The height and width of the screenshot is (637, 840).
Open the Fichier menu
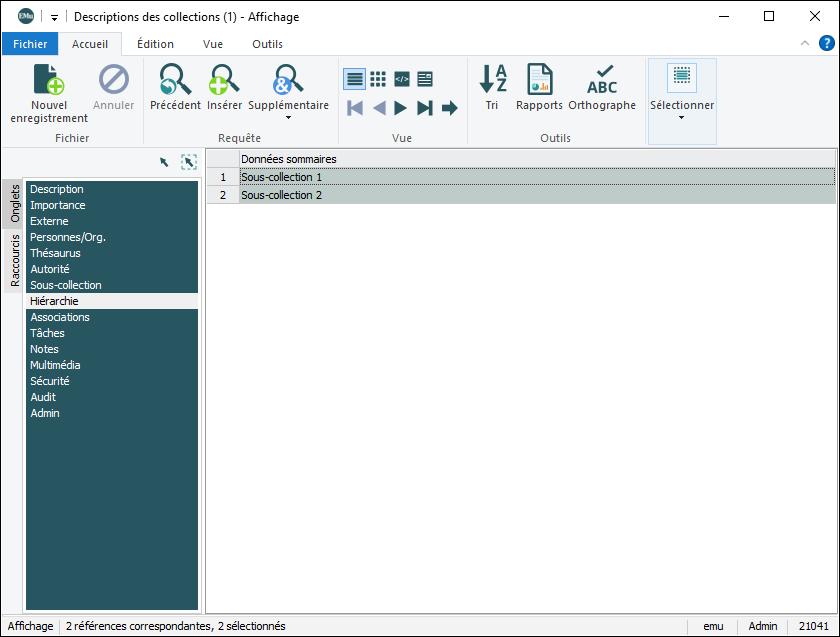pos(30,44)
